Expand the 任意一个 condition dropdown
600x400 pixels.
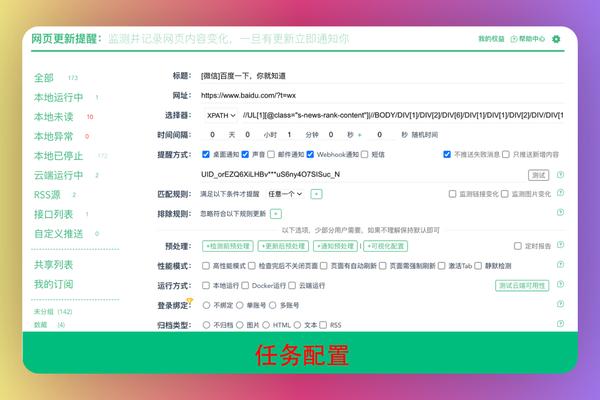point(285,194)
